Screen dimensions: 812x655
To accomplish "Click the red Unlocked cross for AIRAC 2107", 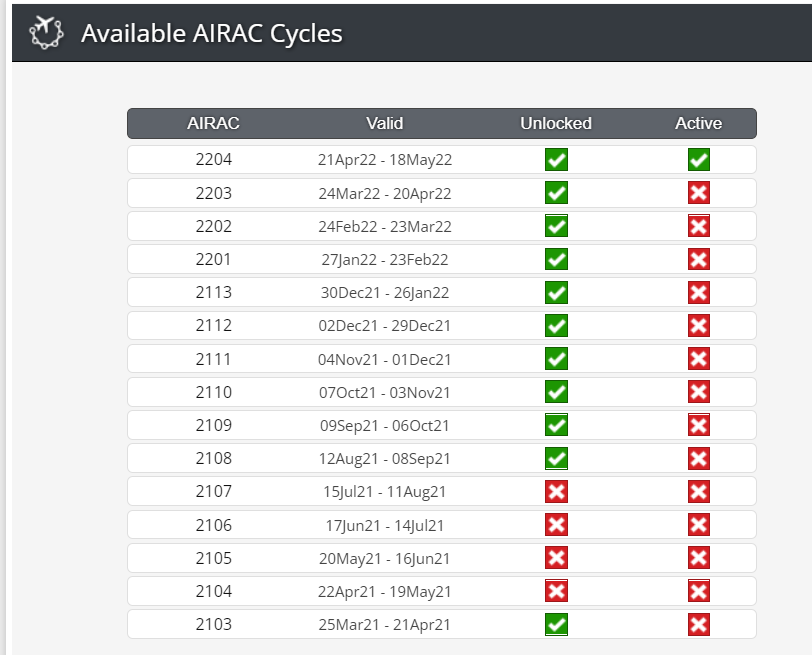I will (x=556, y=491).
